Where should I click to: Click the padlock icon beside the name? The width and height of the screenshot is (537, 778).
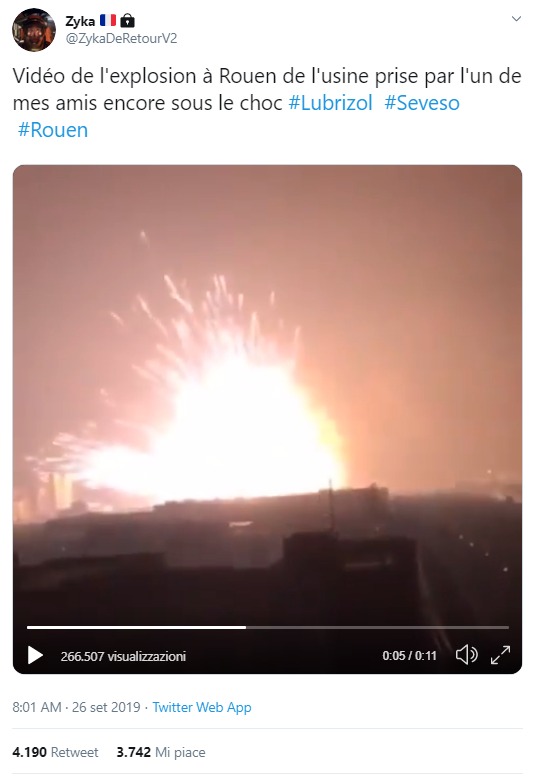pos(128,20)
